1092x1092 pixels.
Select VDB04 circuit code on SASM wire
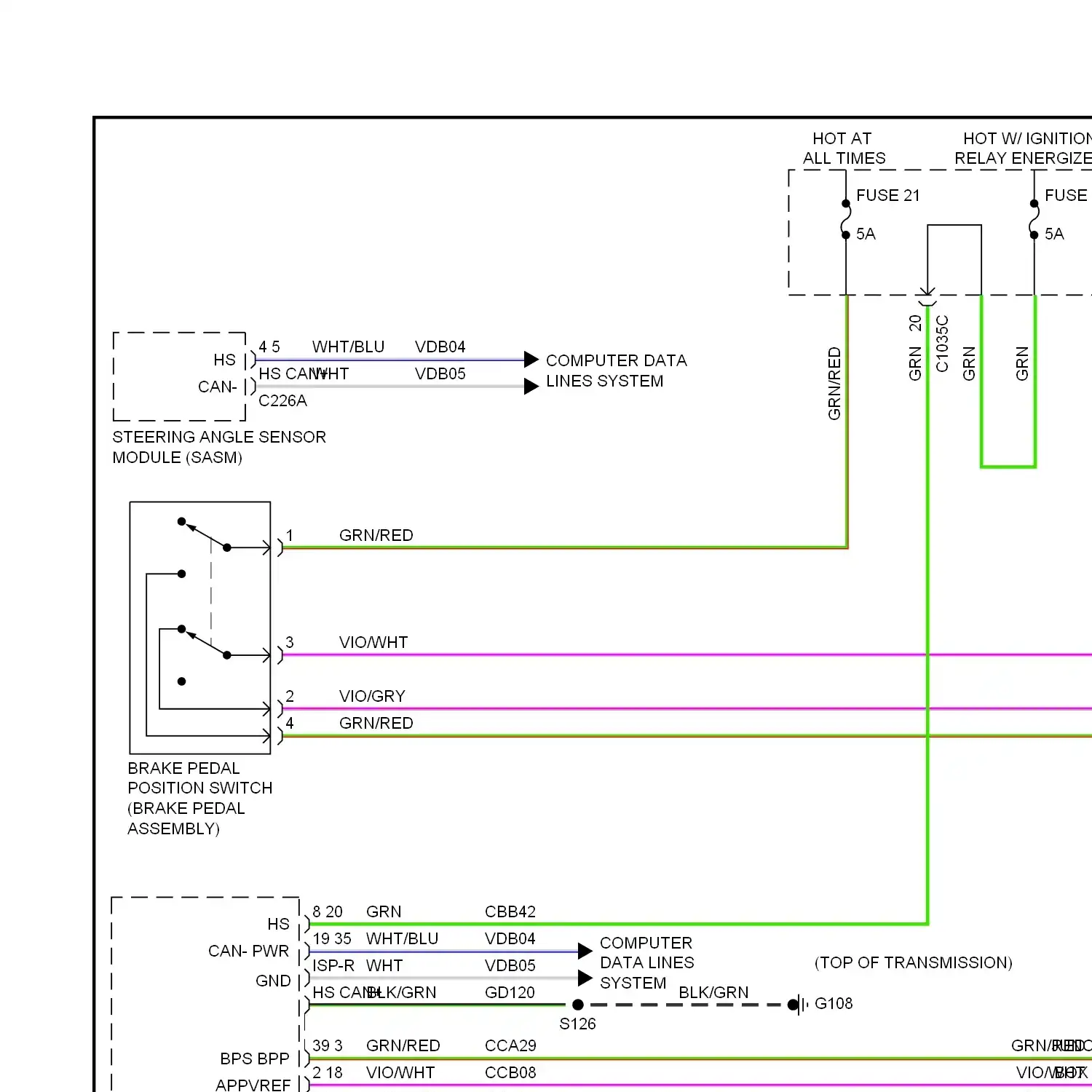440,347
